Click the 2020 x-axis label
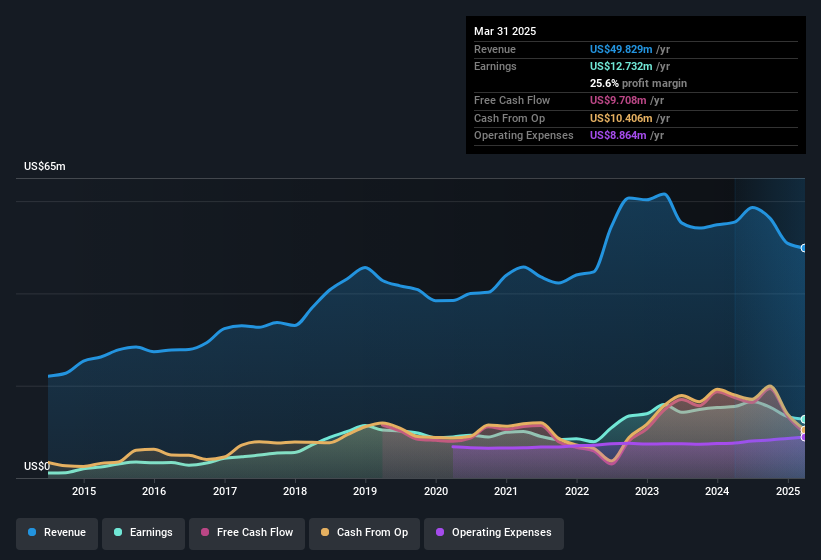 (436, 491)
